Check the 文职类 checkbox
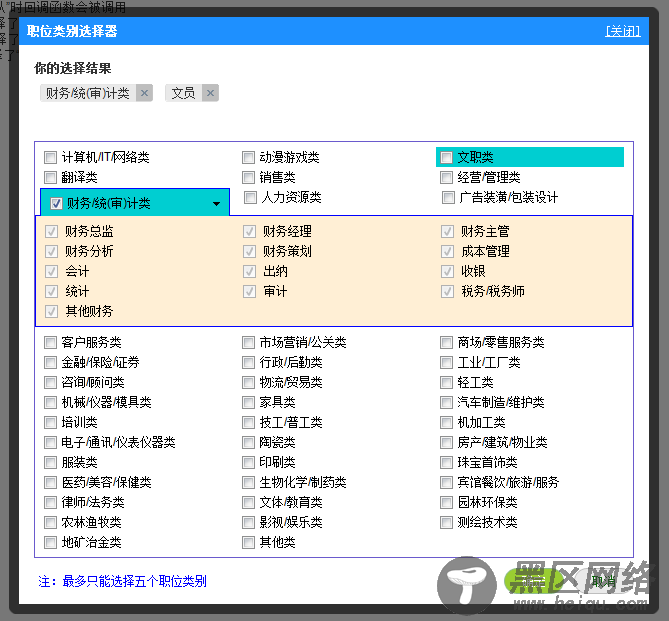Viewport: 669px width, 621px height. click(446, 157)
